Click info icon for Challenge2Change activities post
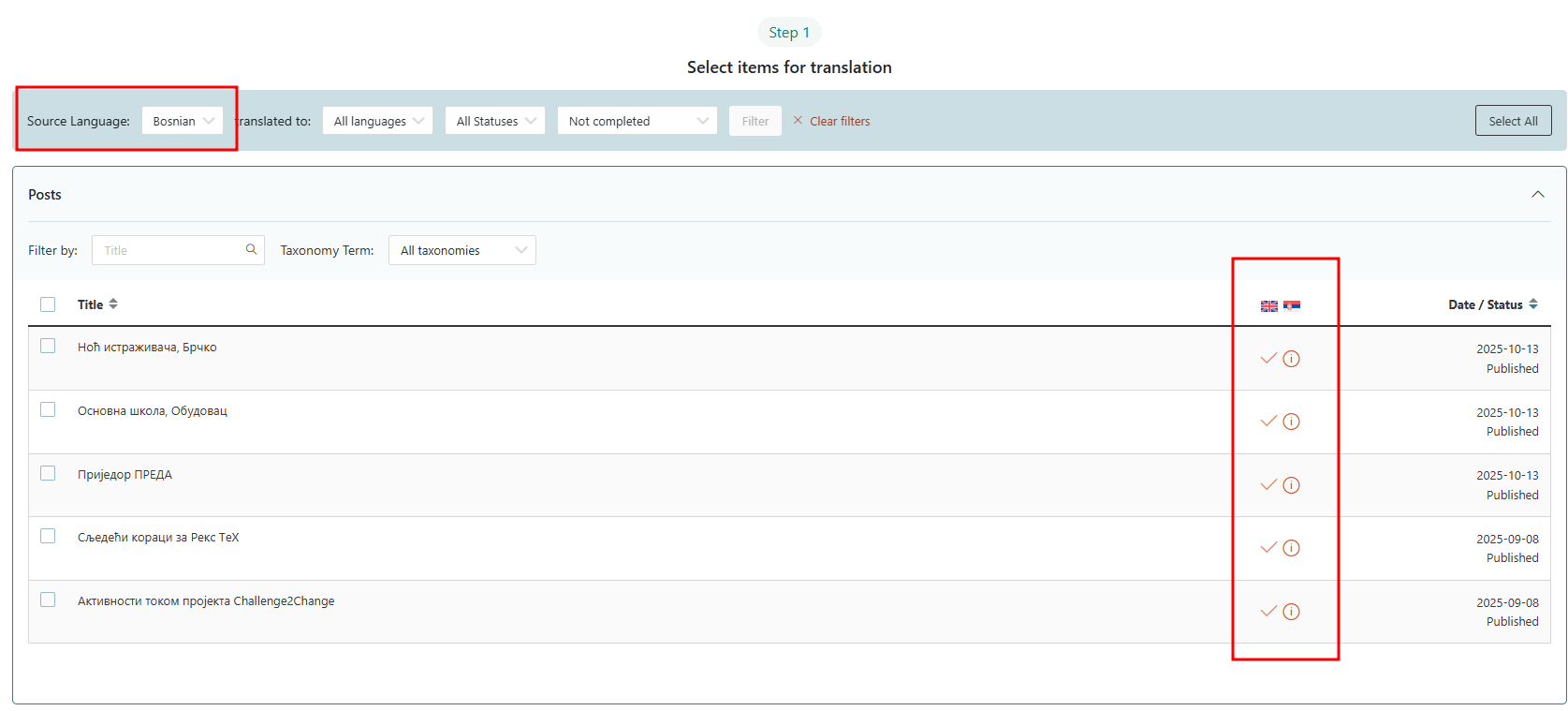1568x711 pixels. point(1291,612)
